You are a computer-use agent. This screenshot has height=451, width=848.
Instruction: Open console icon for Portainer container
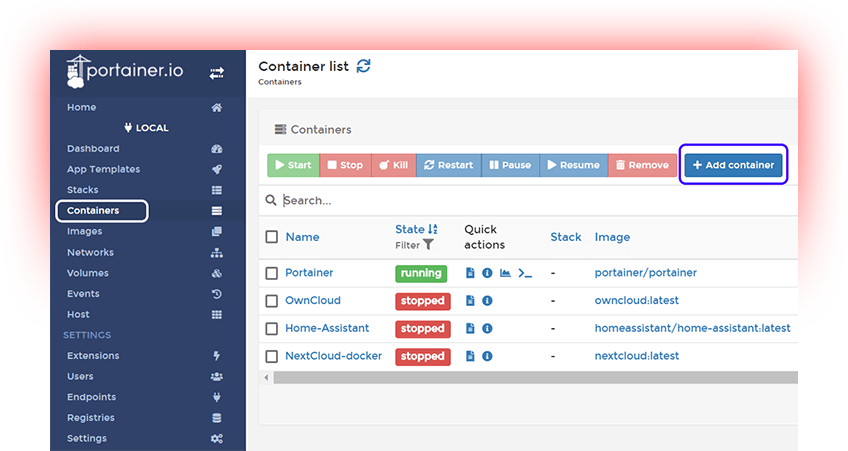525,273
